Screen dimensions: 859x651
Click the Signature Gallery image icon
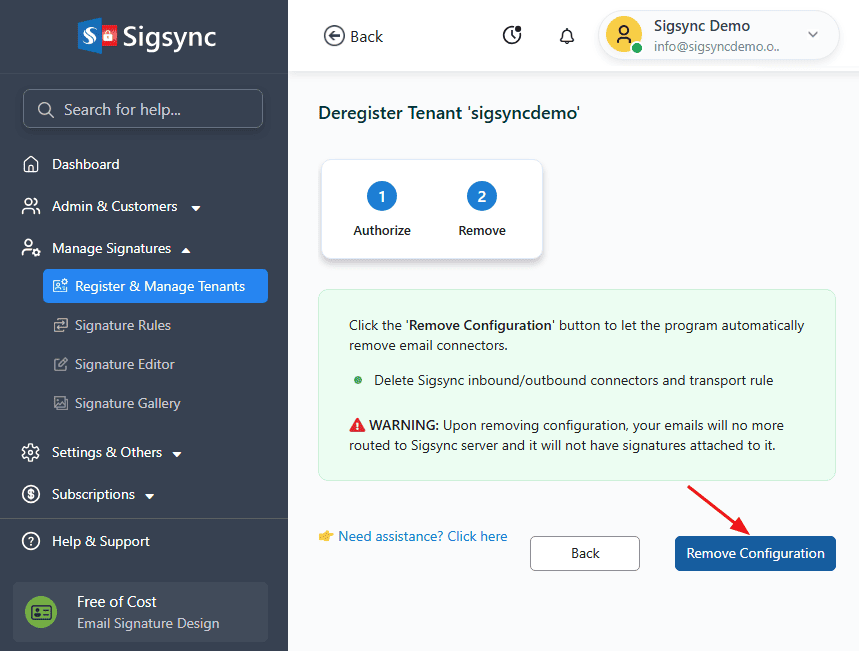[60, 403]
